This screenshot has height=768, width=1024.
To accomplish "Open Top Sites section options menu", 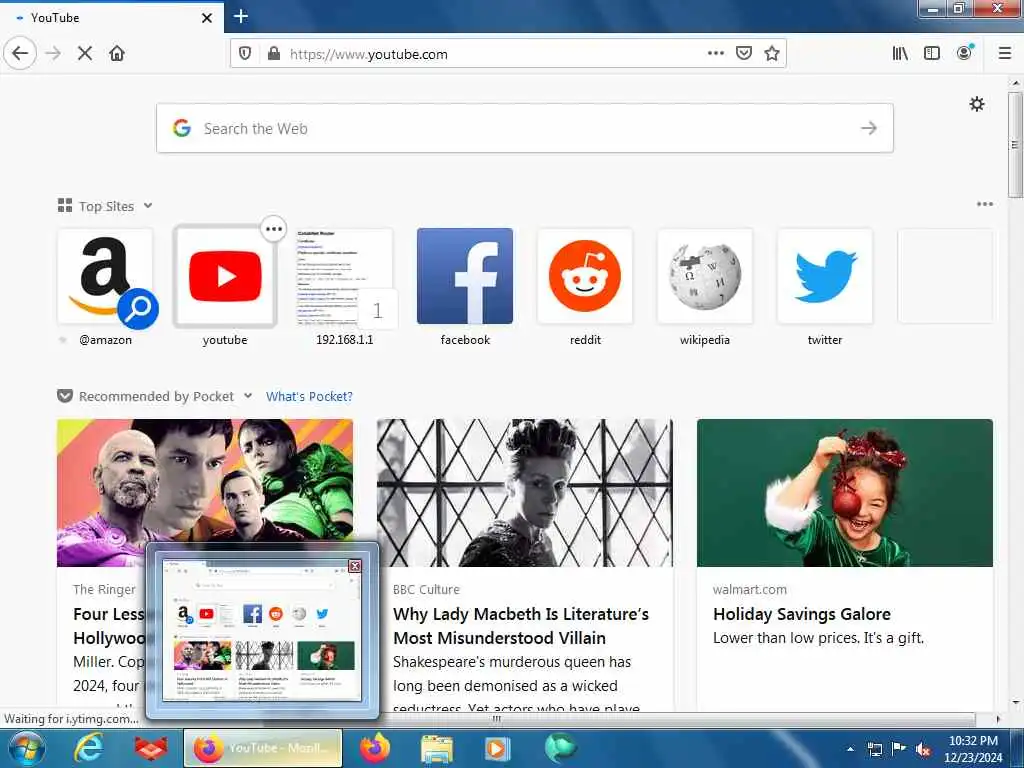I will coord(985,204).
